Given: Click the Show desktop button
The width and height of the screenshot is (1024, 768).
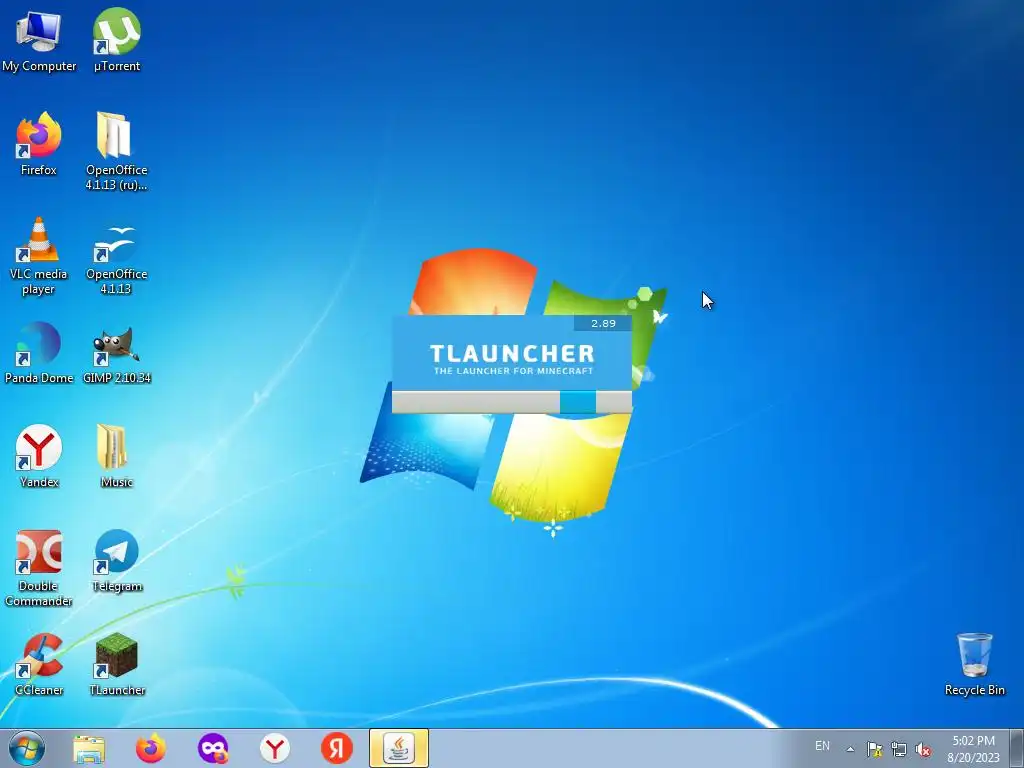Looking at the screenshot, I should click(1017, 748).
